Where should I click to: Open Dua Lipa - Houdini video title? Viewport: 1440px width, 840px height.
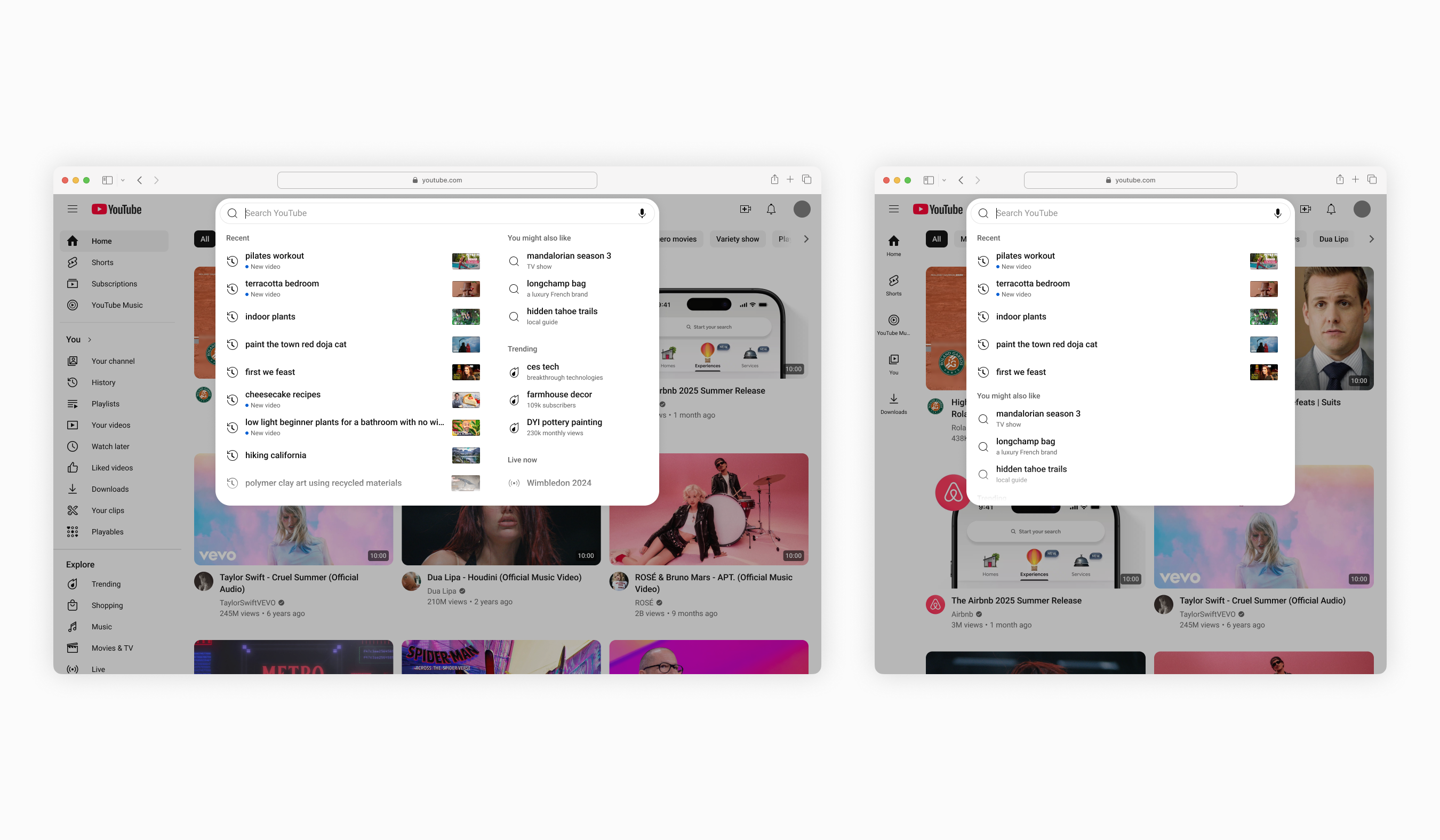[x=504, y=578]
